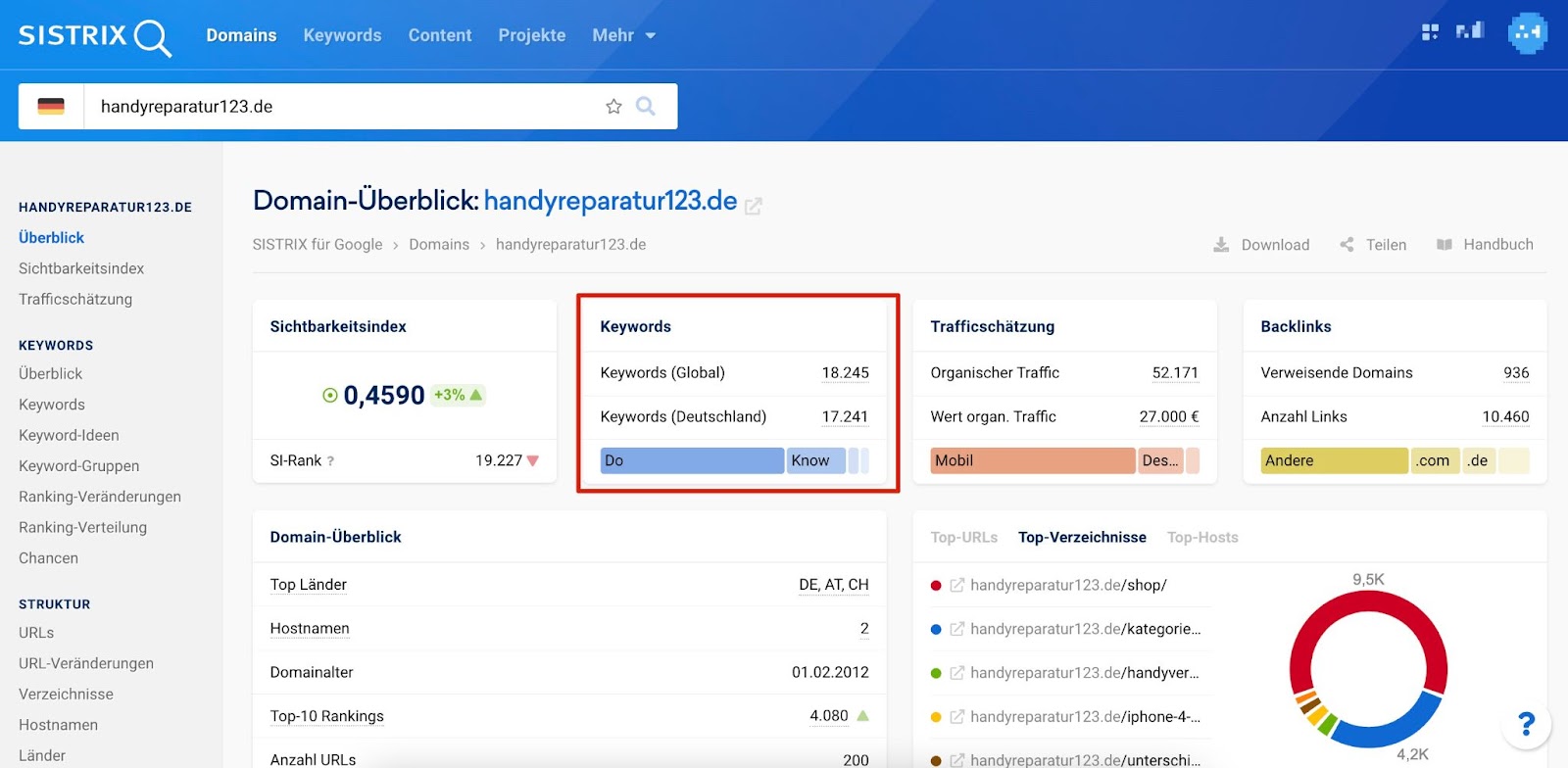Screen dimensions: 1568x768
Task: Open URL-Veränderungen in sidebar
Action: [x=86, y=664]
